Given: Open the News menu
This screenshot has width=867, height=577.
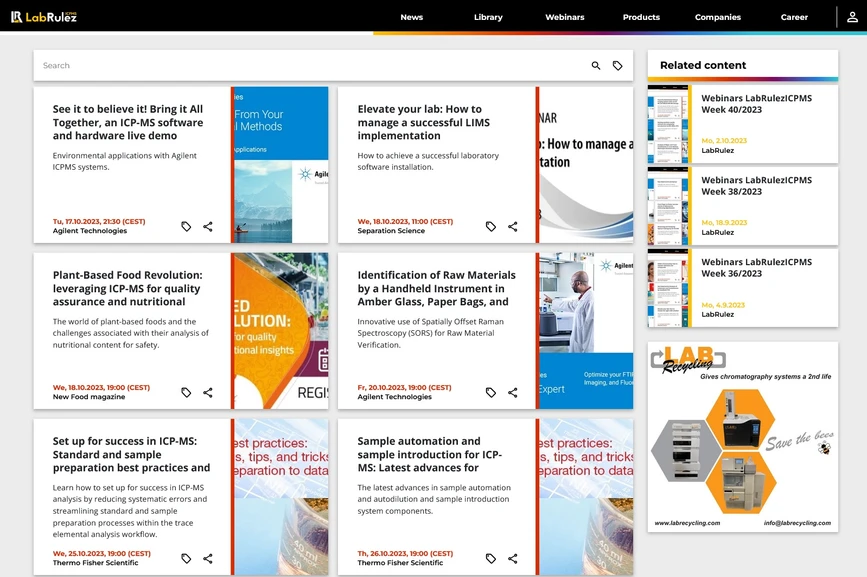Looking at the screenshot, I should tap(411, 17).
